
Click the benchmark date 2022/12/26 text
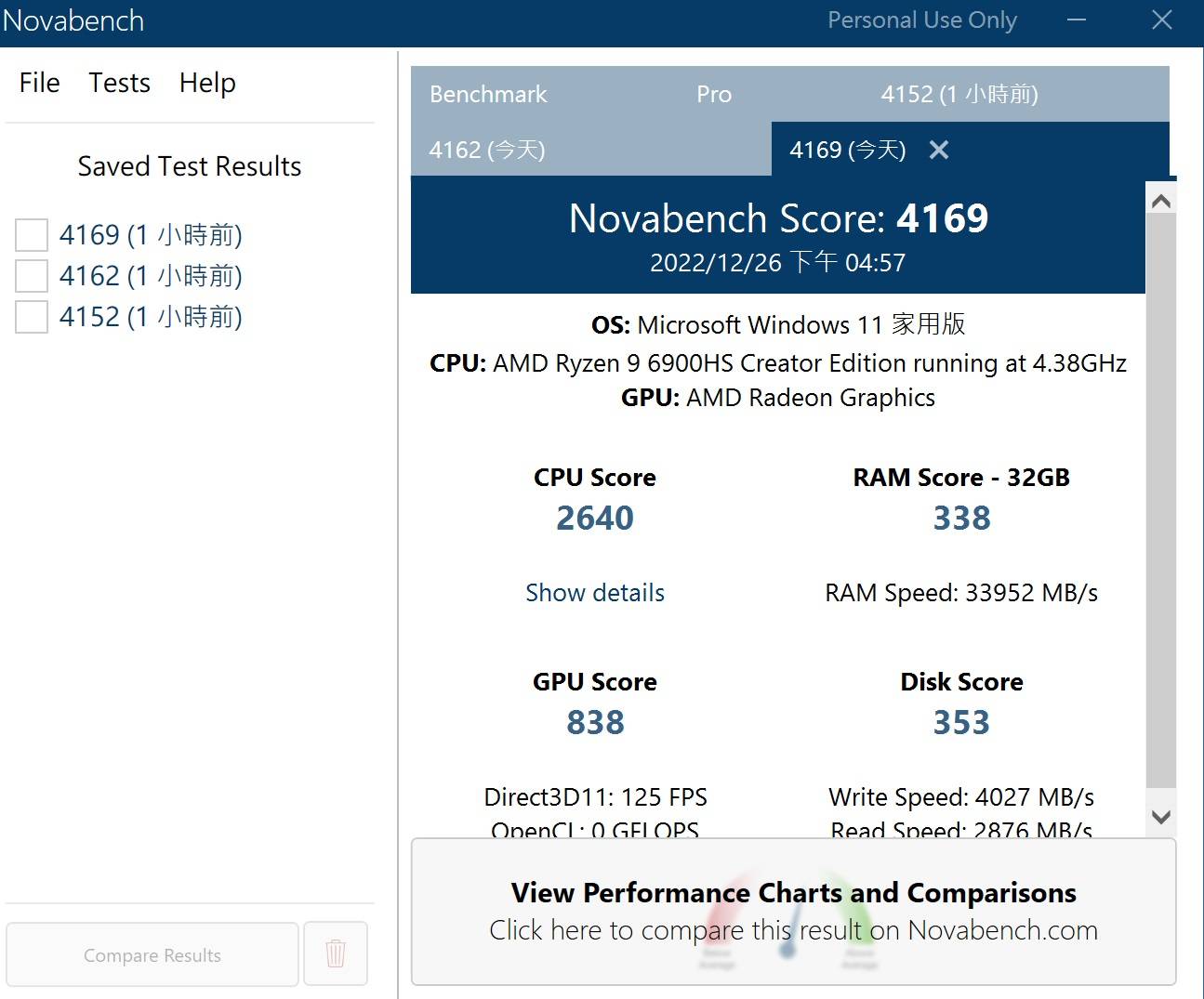click(x=778, y=263)
